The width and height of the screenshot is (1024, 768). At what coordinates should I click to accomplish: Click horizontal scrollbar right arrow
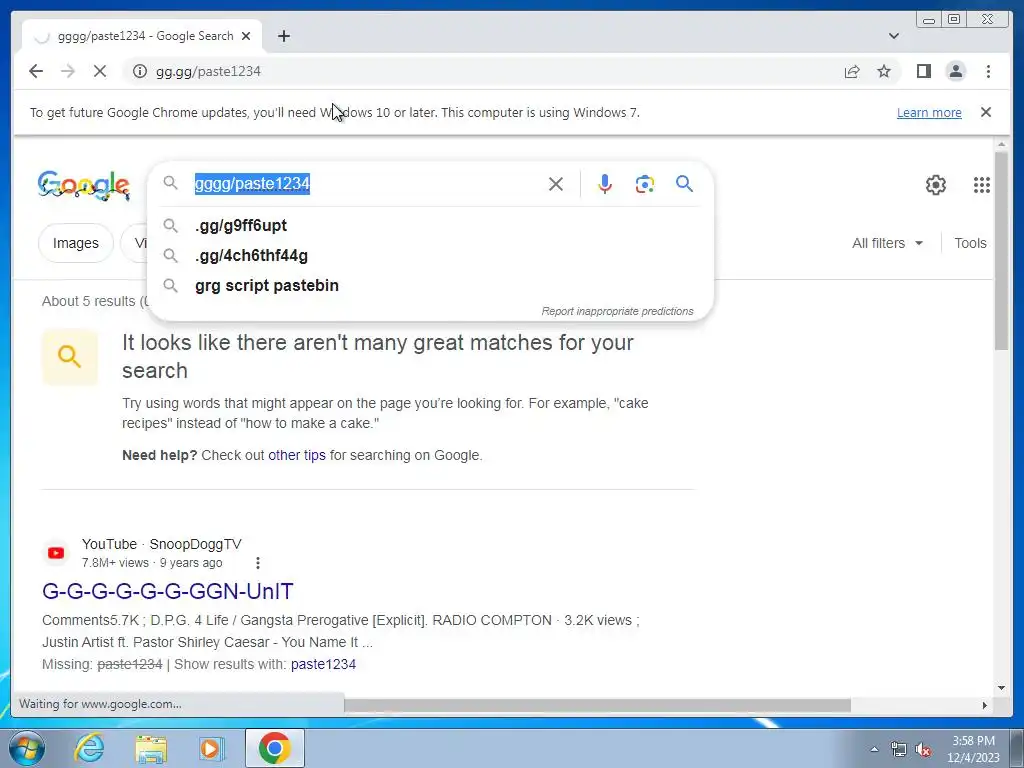[985, 705]
